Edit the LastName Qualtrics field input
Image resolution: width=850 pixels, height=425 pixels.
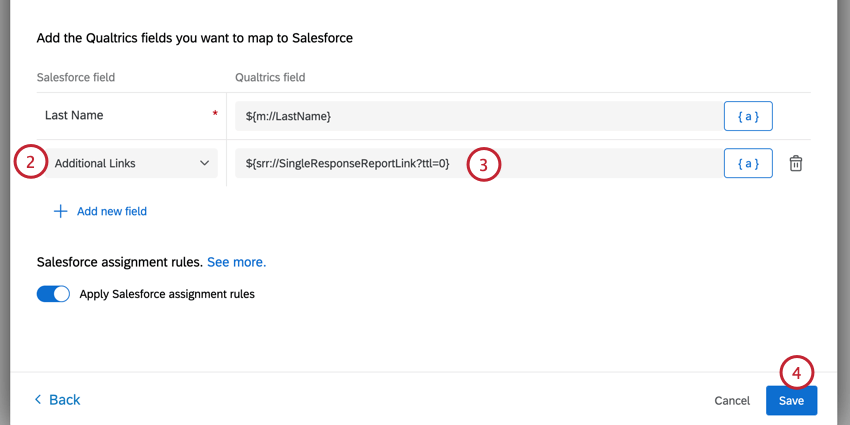click(x=475, y=116)
